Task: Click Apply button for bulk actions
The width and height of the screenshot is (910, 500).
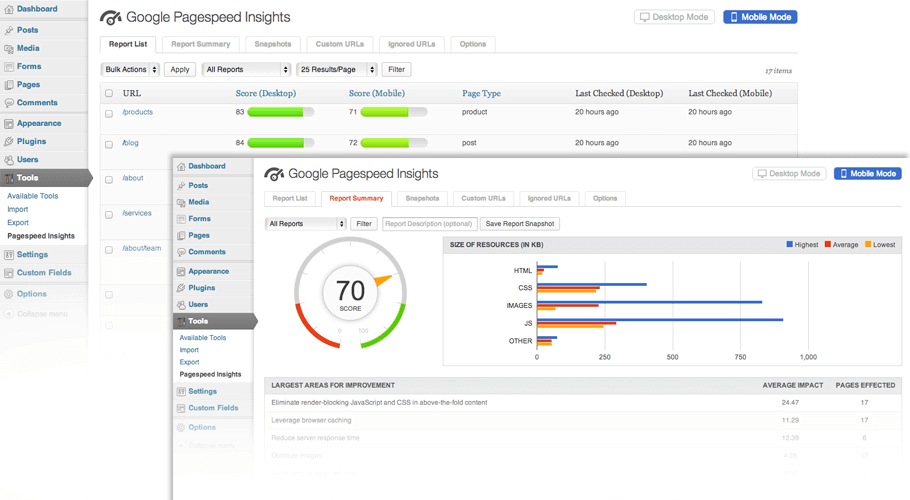Action: tap(180, 70)
